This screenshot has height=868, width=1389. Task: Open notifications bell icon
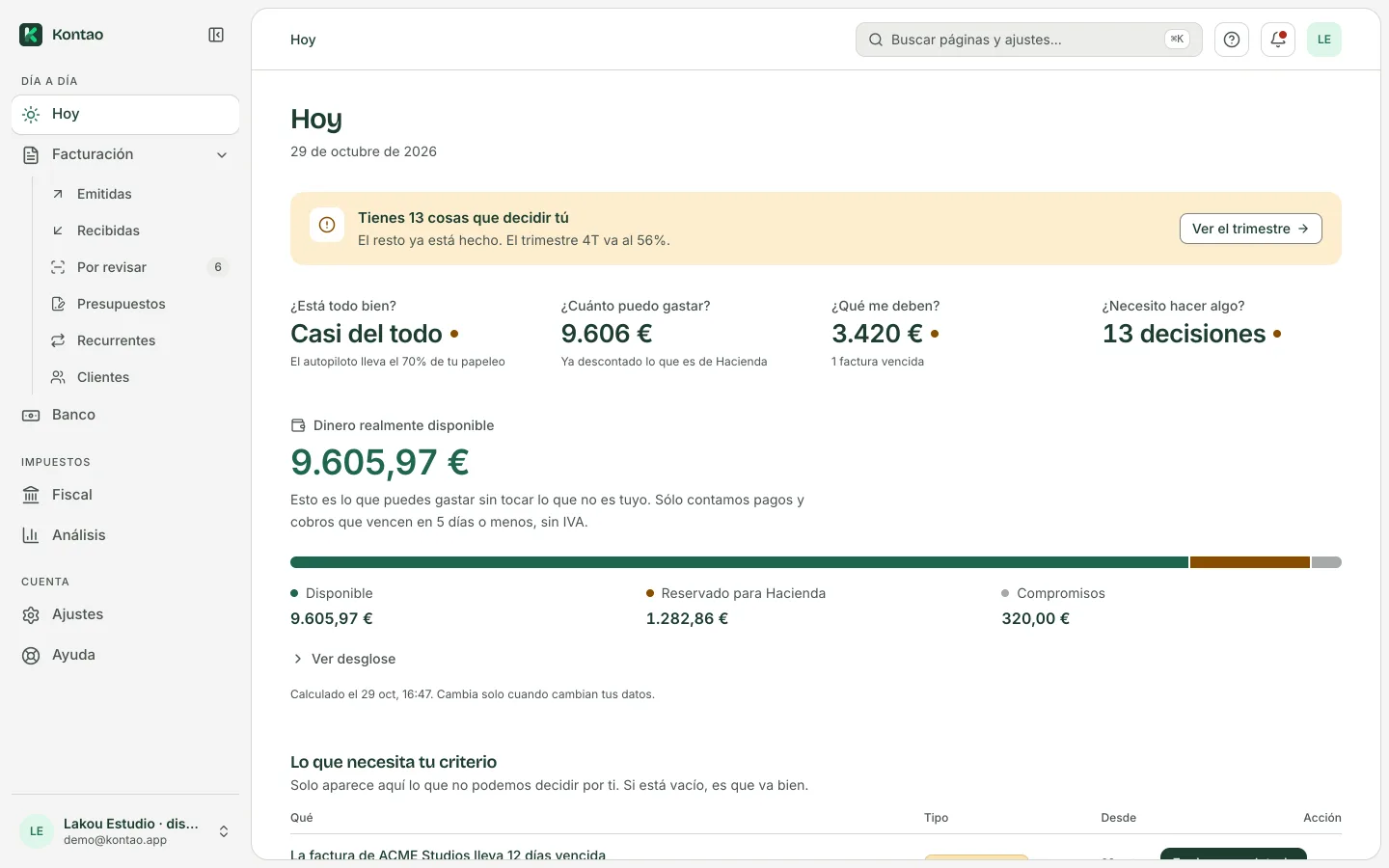[x=1278, y=40]
